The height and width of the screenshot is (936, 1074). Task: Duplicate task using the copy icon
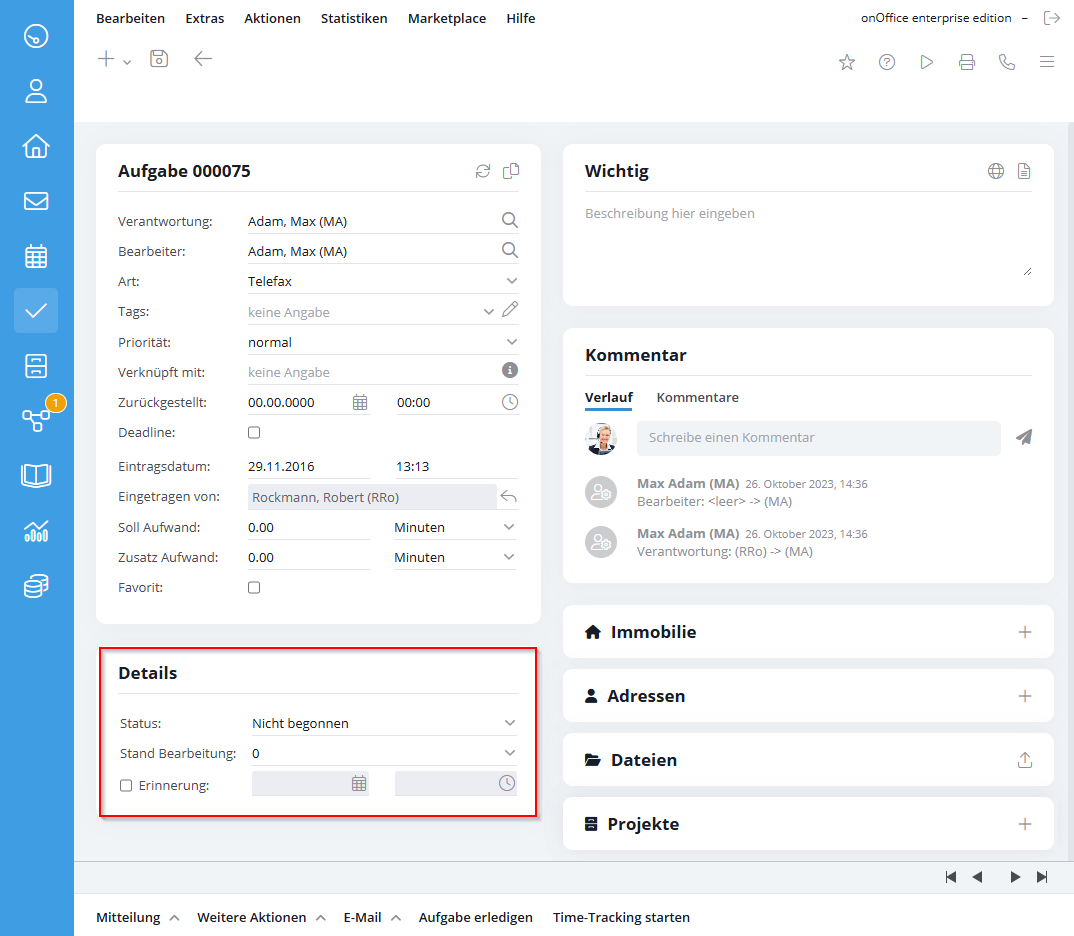511,171
